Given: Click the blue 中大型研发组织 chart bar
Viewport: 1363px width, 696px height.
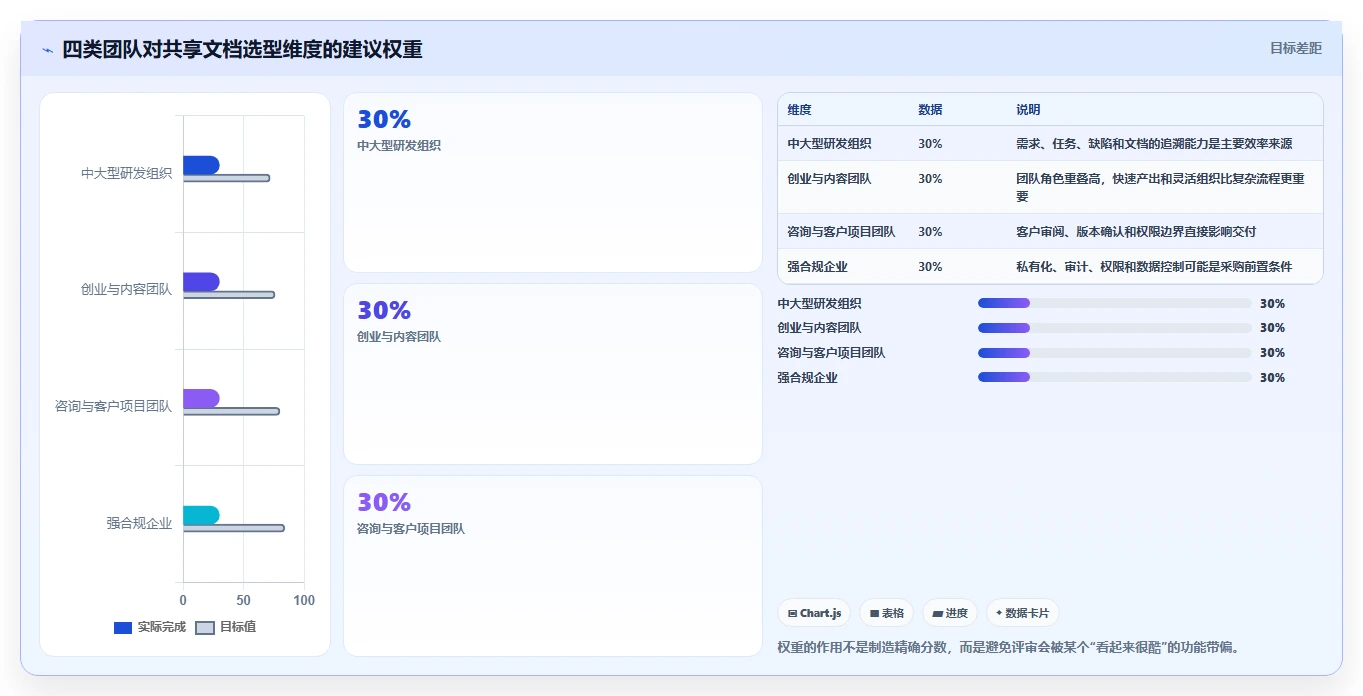Looking at the screenshot, I should [201, 165].
